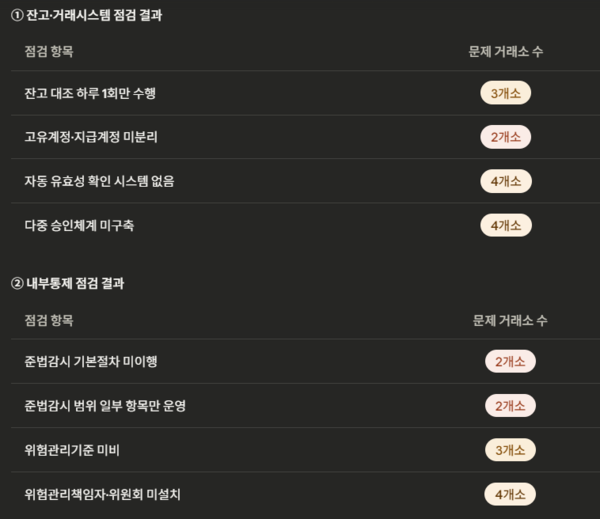600x519 pixels.
Task: Select the 잔고 대조 하루 1회만 수행 row label
Action: pyautogui.click(x=90, y=94)
